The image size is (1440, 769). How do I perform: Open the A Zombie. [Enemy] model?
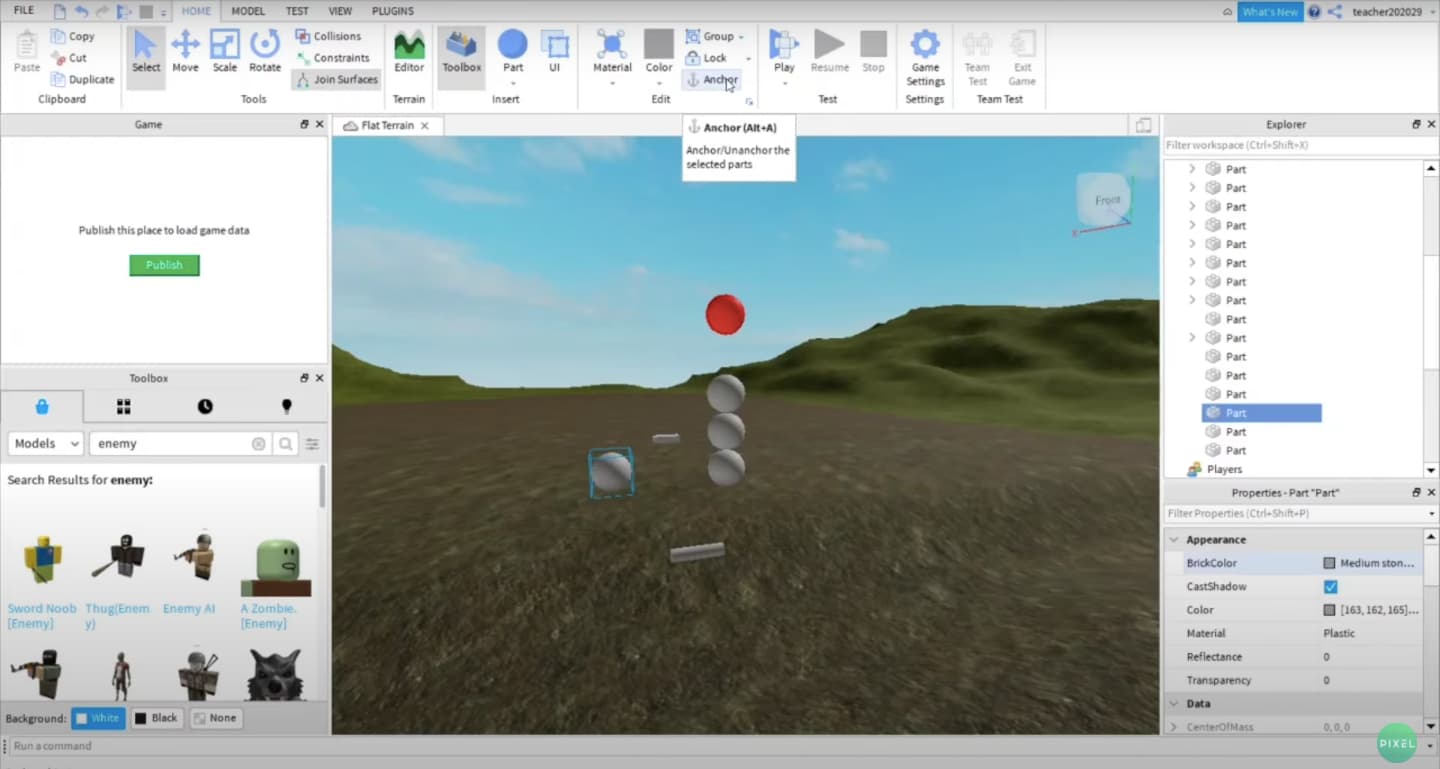click(275, 581)
